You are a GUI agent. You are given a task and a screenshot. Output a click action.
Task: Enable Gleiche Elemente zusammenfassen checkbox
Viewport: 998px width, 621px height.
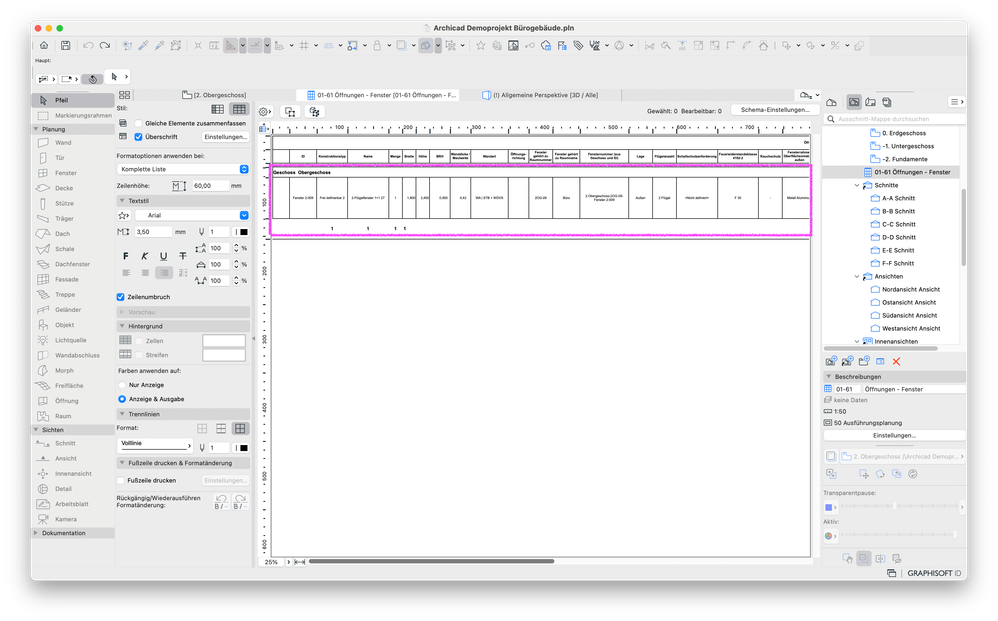pos(138,123)
